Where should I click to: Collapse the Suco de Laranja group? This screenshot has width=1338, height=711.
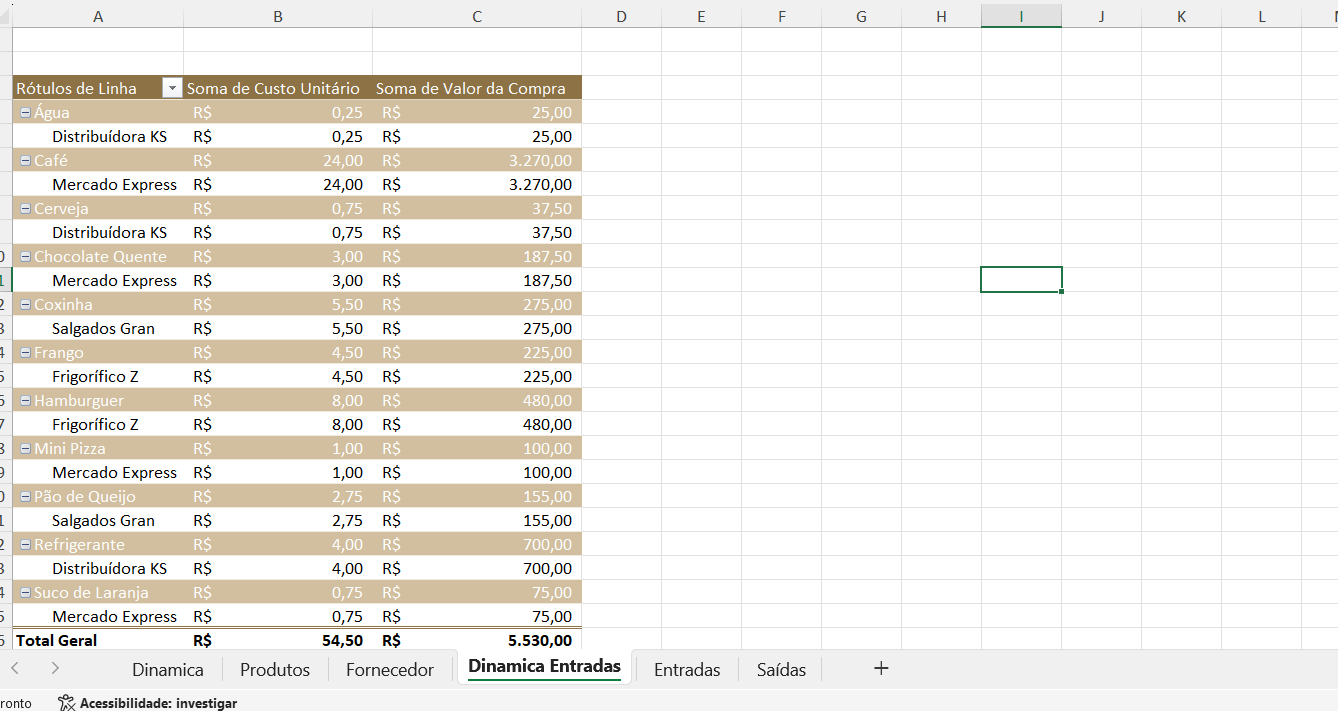26,593
